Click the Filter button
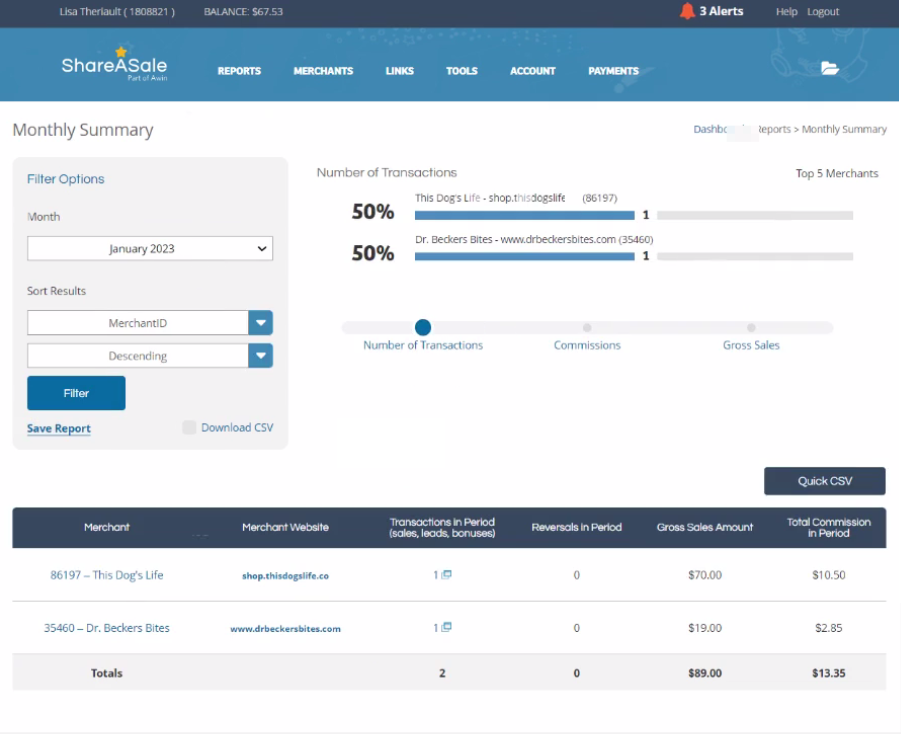The width and height of the screenshot is (902, 740). [x=76, y=393]
